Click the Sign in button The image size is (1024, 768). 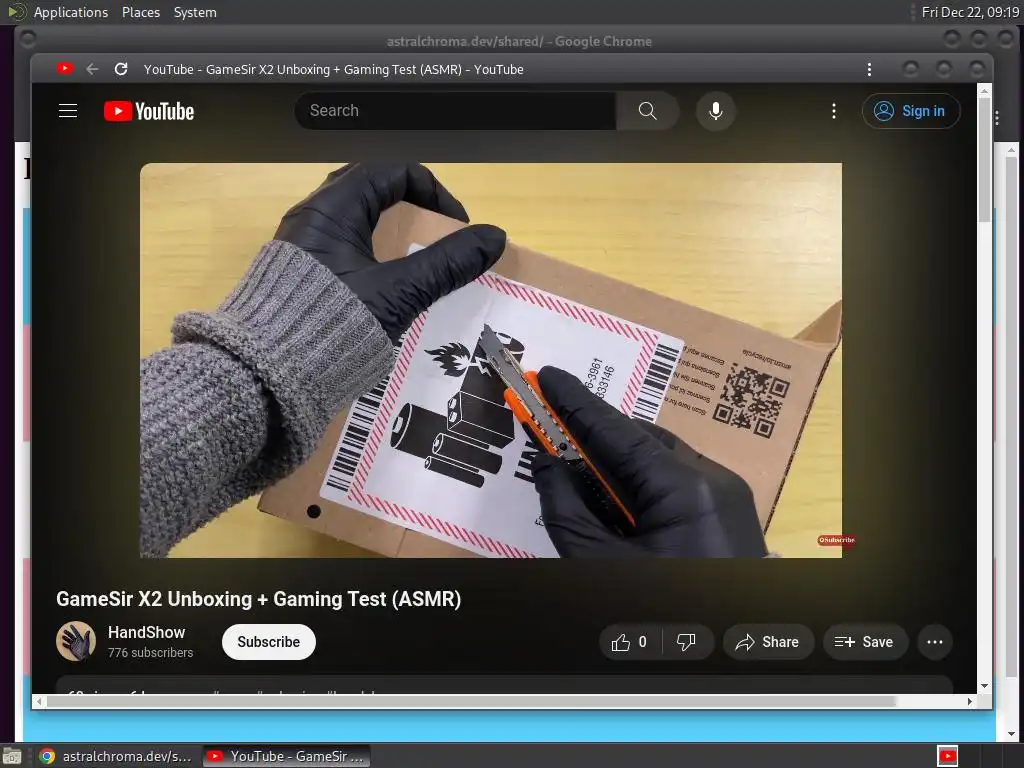[911, 111]
